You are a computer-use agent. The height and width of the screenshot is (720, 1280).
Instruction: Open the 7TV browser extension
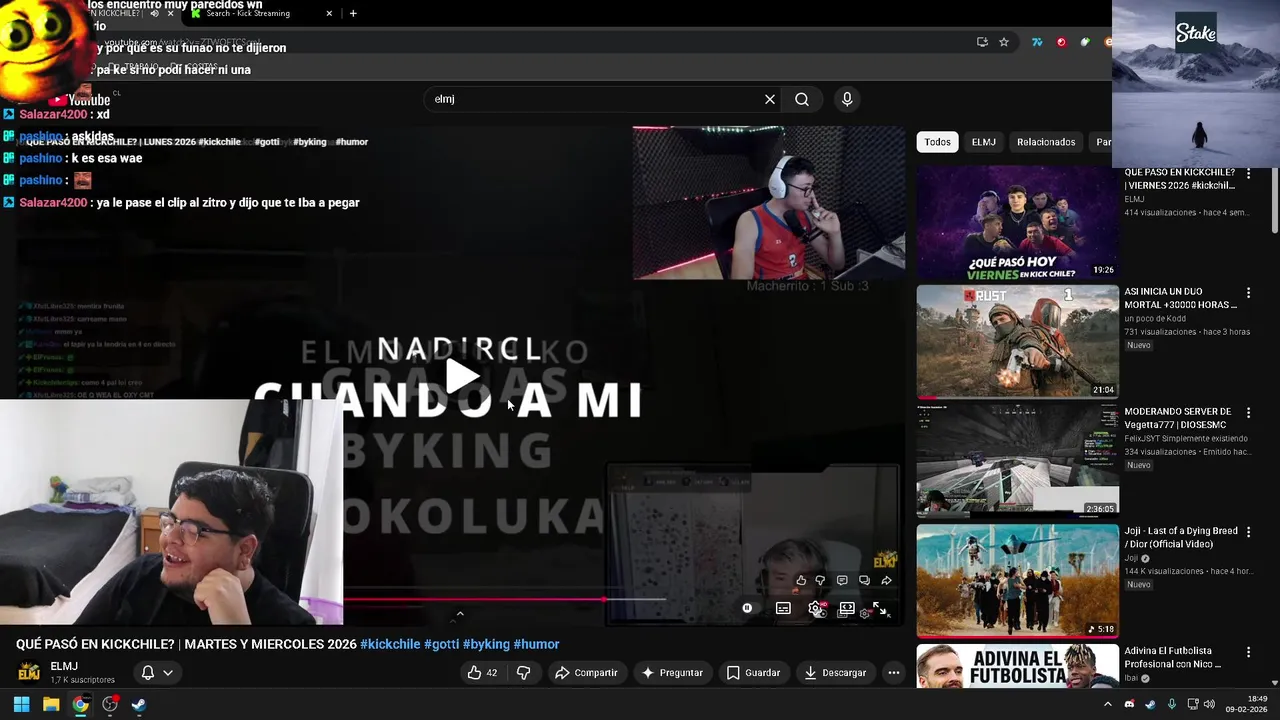point(1037,42)
